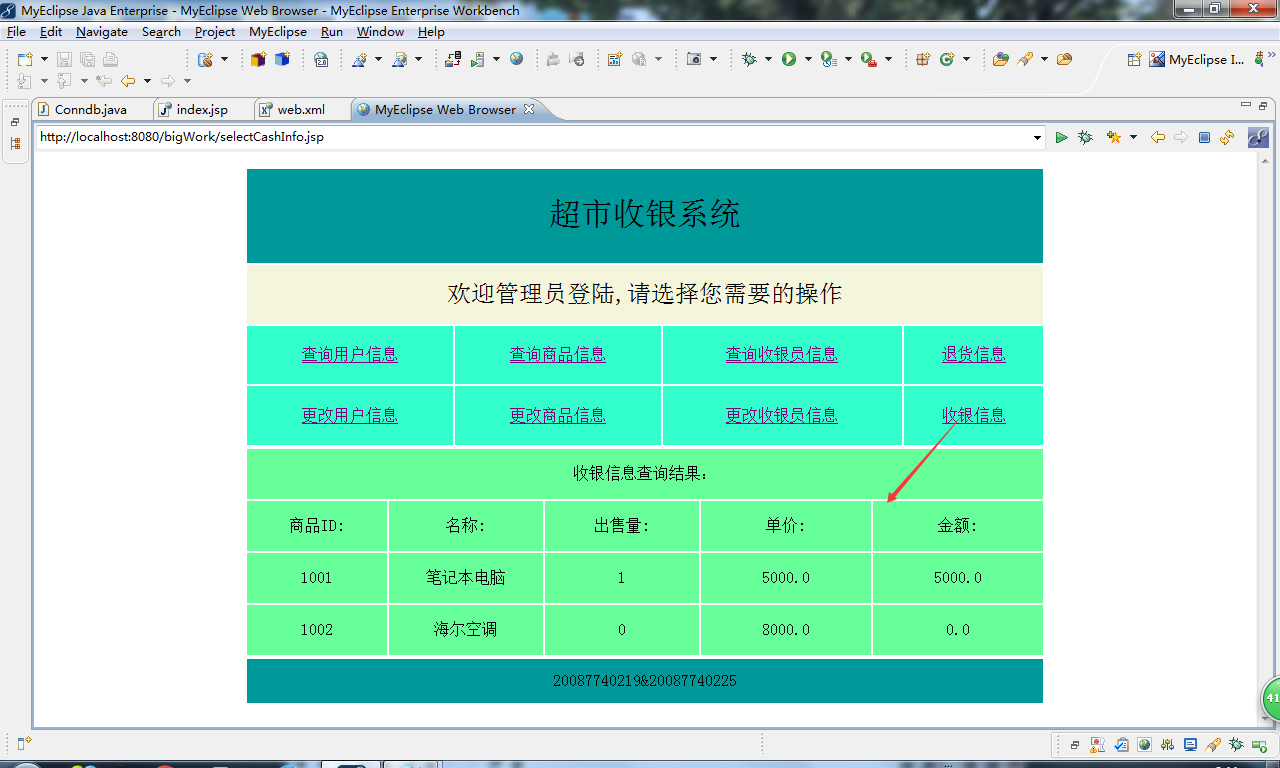Open the Navigate menu
Screen dimensions: 1280x768
coord(102,32)
